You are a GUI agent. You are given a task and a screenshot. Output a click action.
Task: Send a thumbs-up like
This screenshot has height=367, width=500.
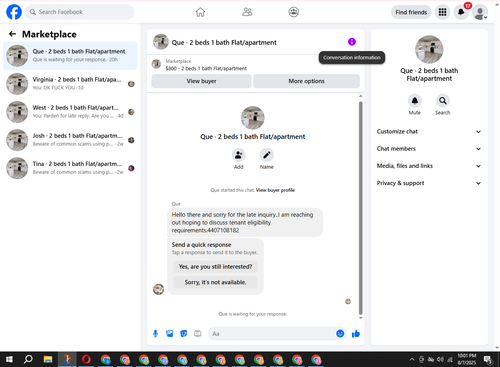click(356, 334)
